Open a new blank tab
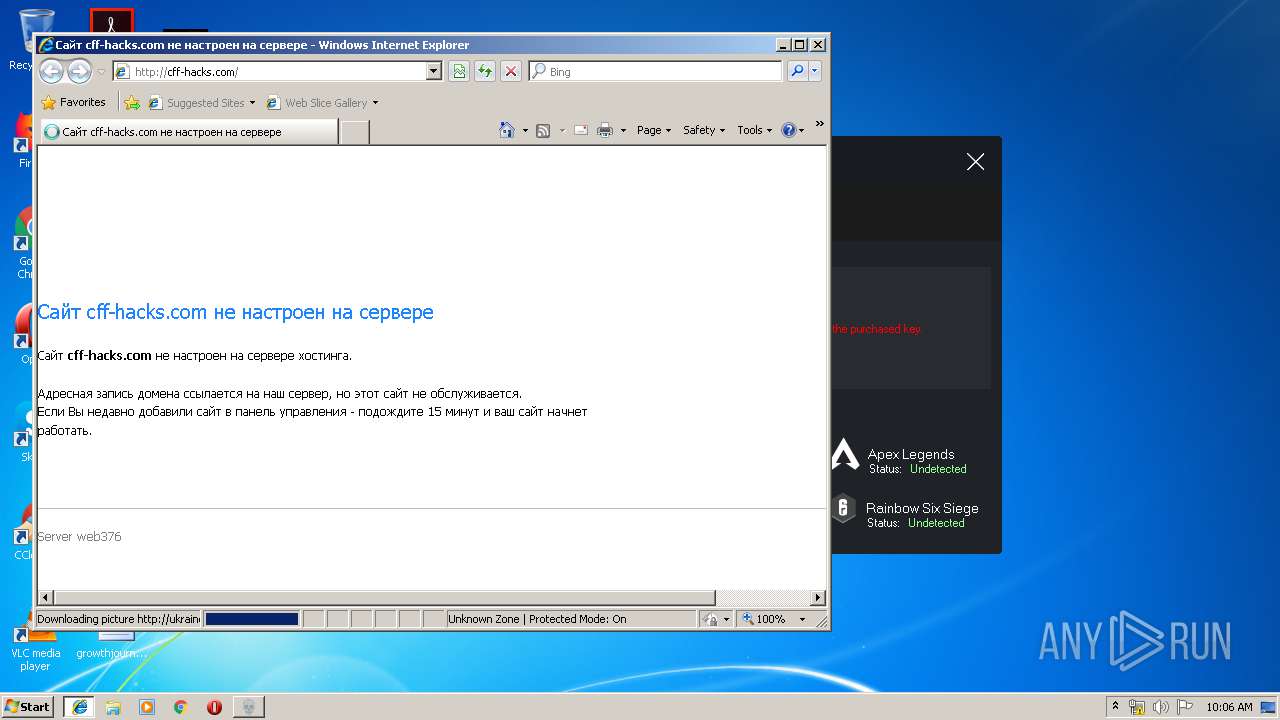The width and height of the screenshot is (1280, 720). (355, 131)
